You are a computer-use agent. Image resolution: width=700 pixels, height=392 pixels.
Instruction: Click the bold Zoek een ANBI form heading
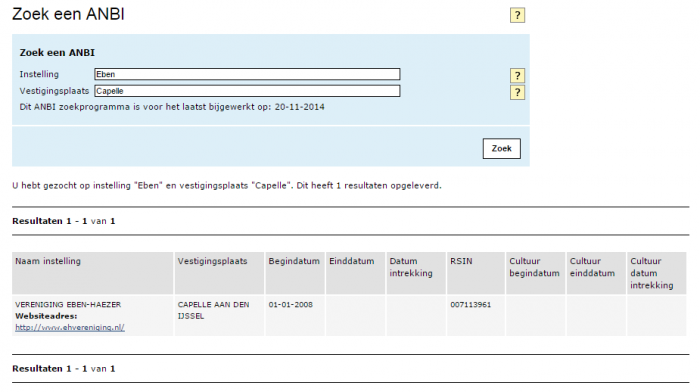57,53
